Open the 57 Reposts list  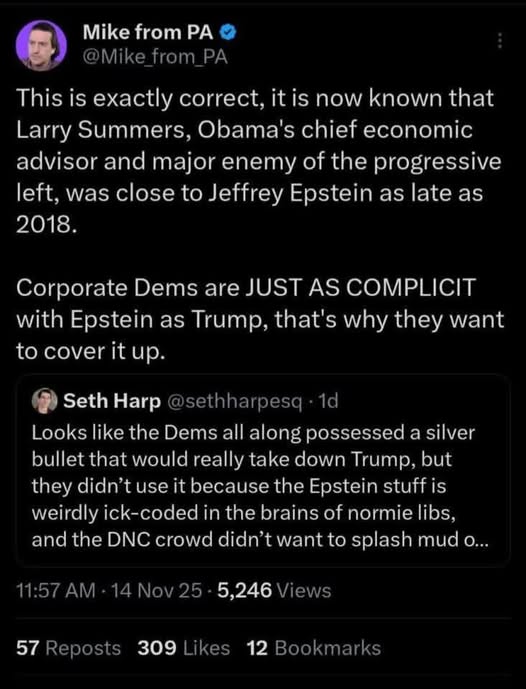[x=69, y=648]
